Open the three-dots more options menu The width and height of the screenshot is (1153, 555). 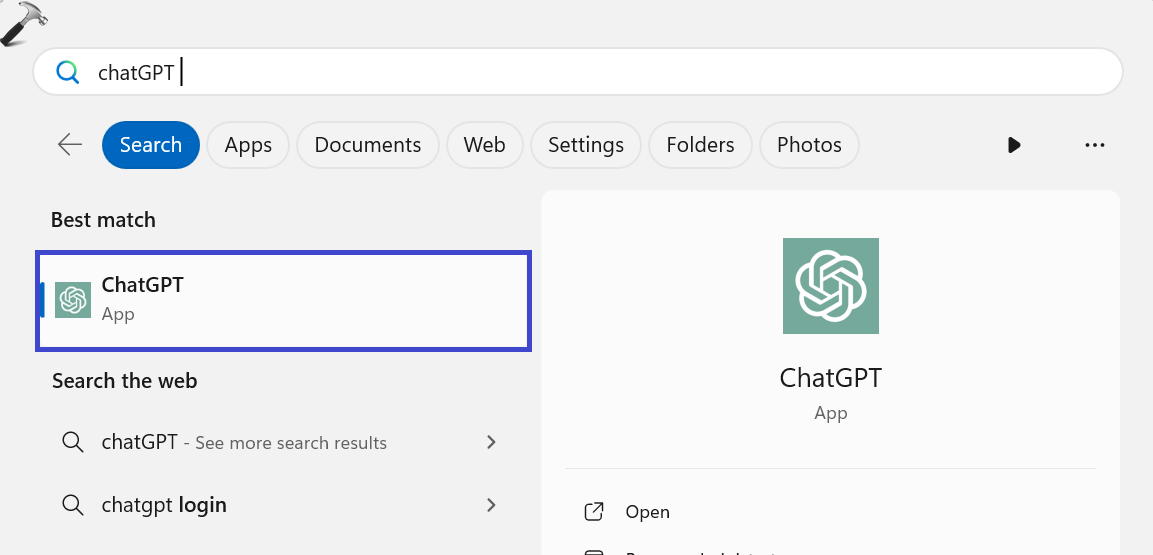[1094, 145]
